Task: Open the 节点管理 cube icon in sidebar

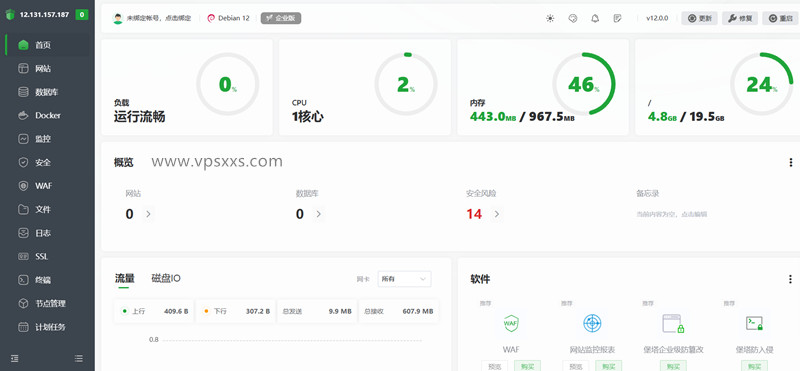Action: coord(23,303)
